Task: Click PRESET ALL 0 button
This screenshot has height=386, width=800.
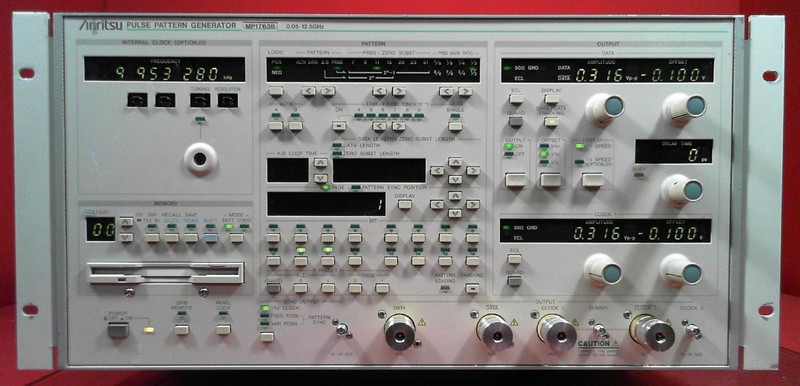Action: [301, 288]
